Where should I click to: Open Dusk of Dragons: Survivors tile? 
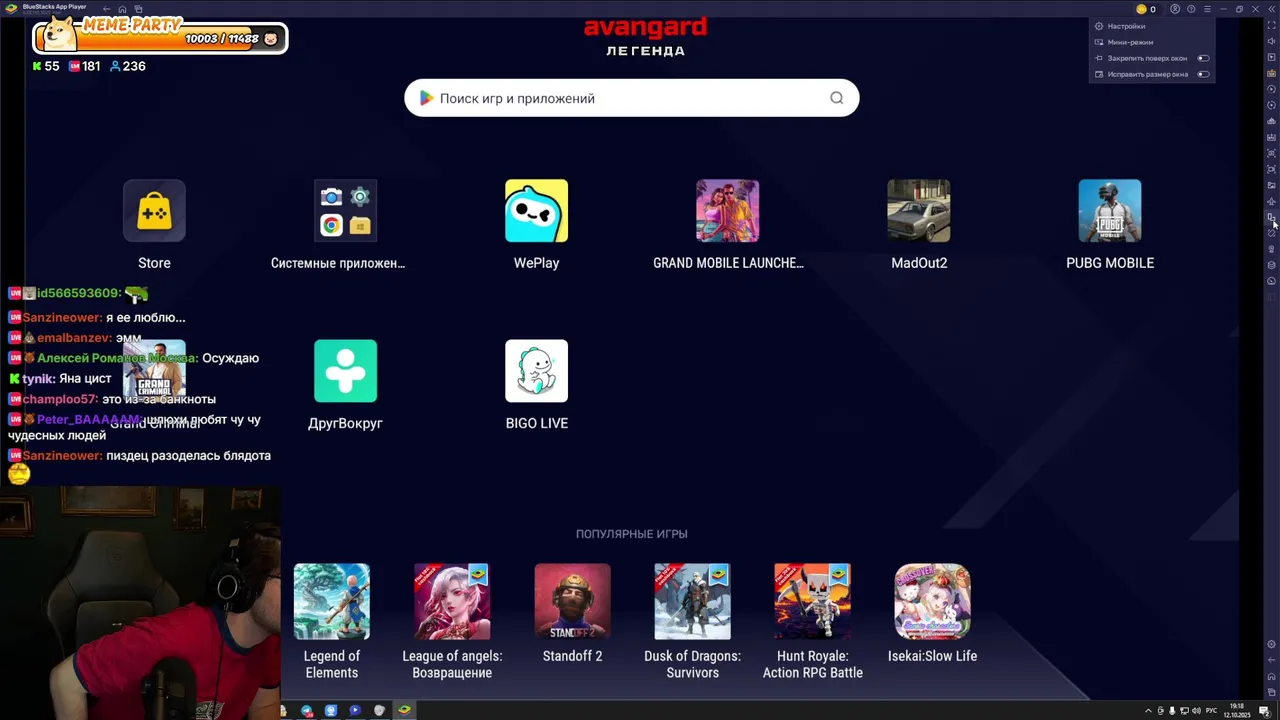point(692,601)
